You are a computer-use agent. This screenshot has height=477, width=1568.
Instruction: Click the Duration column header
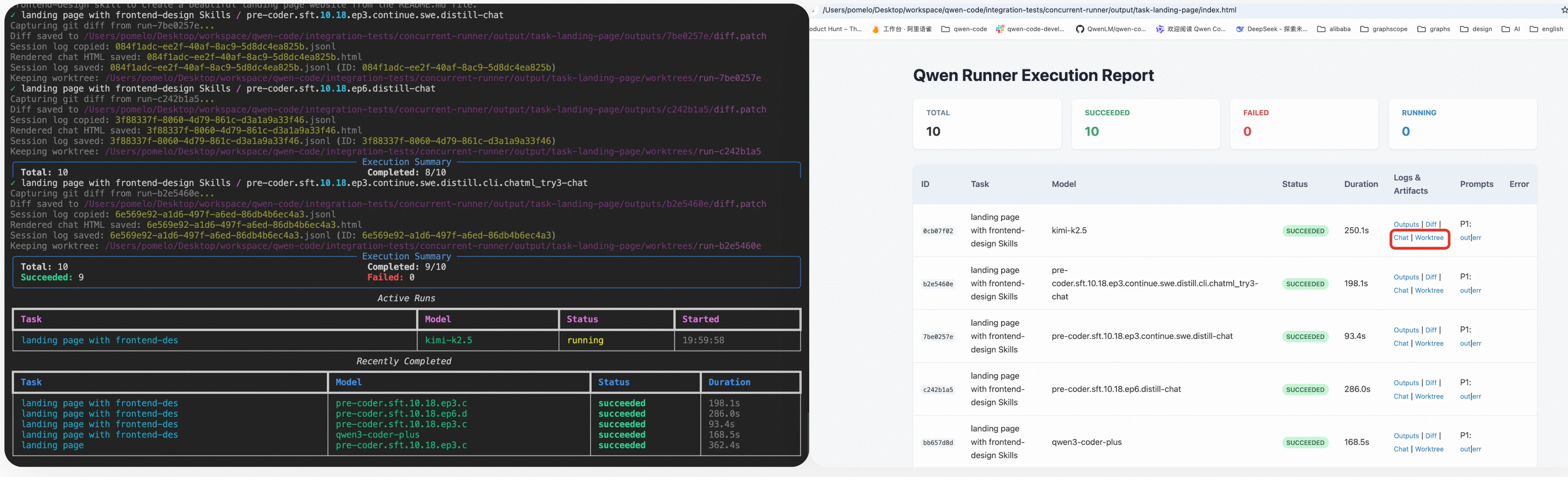pos(1361,185)
